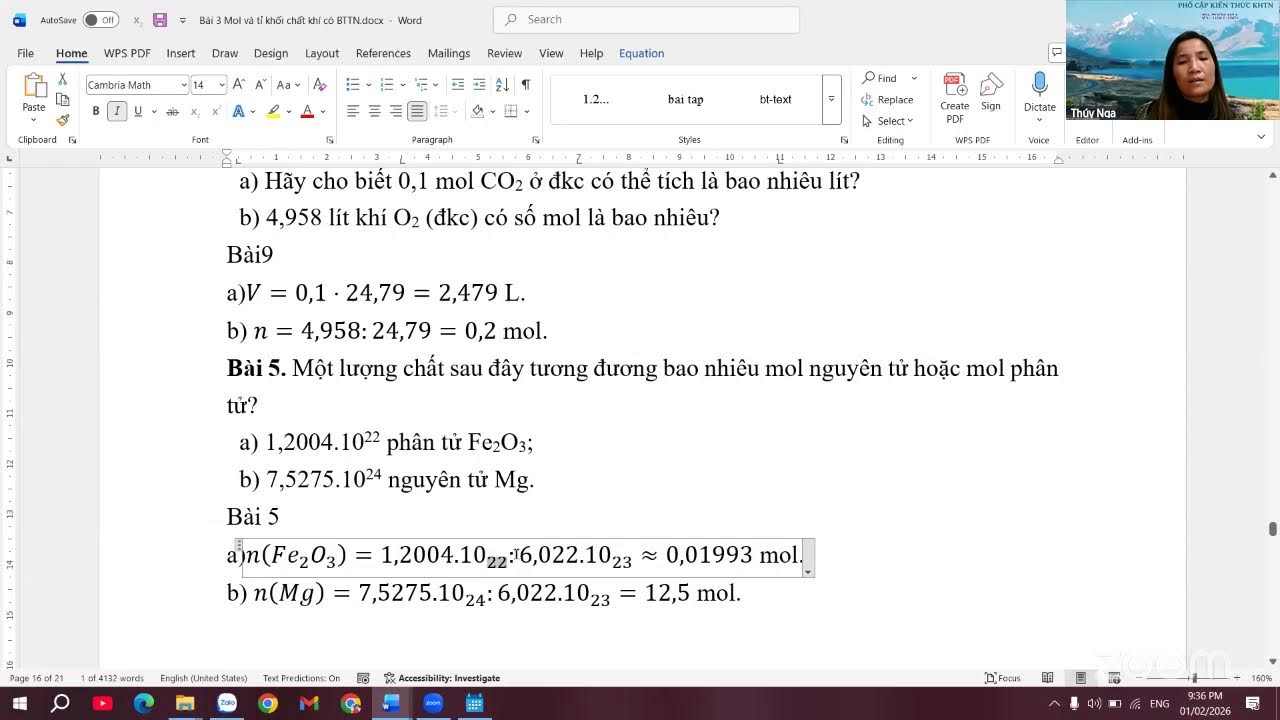Clear all formatting icon
This screenshot has width=1280, height=720.
tap(320, 85)
